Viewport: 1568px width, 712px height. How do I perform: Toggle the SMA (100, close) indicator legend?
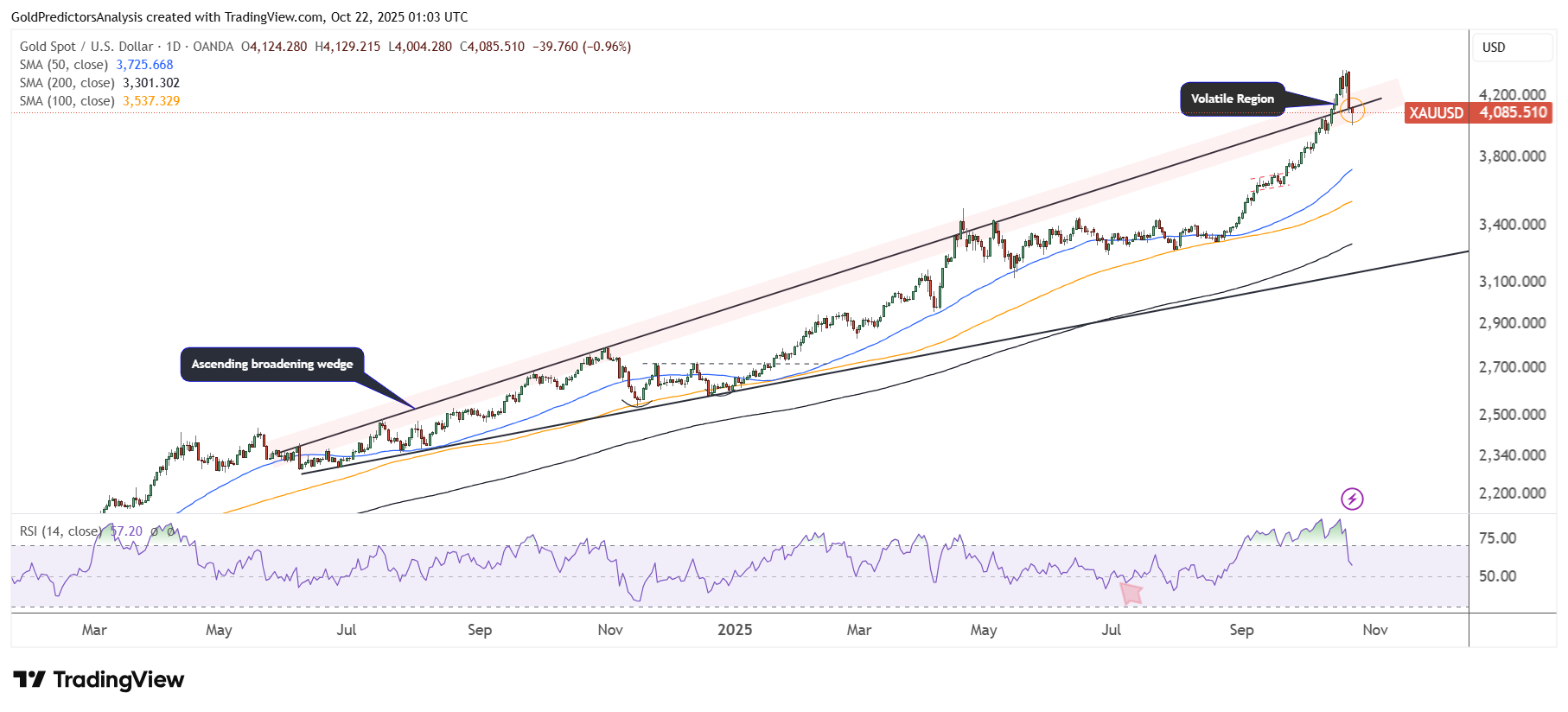coord(67,101)
